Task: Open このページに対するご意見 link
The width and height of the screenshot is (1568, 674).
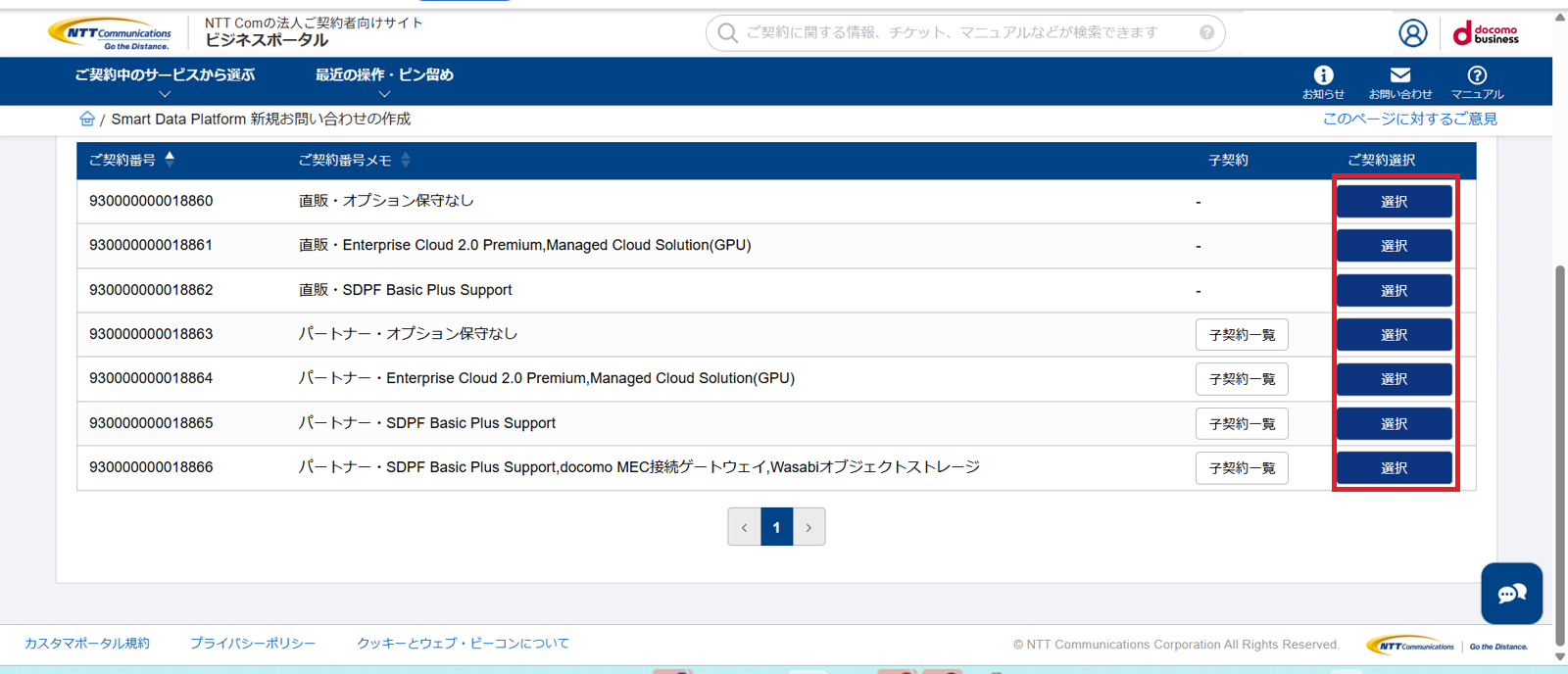Action: (1410, 119)
